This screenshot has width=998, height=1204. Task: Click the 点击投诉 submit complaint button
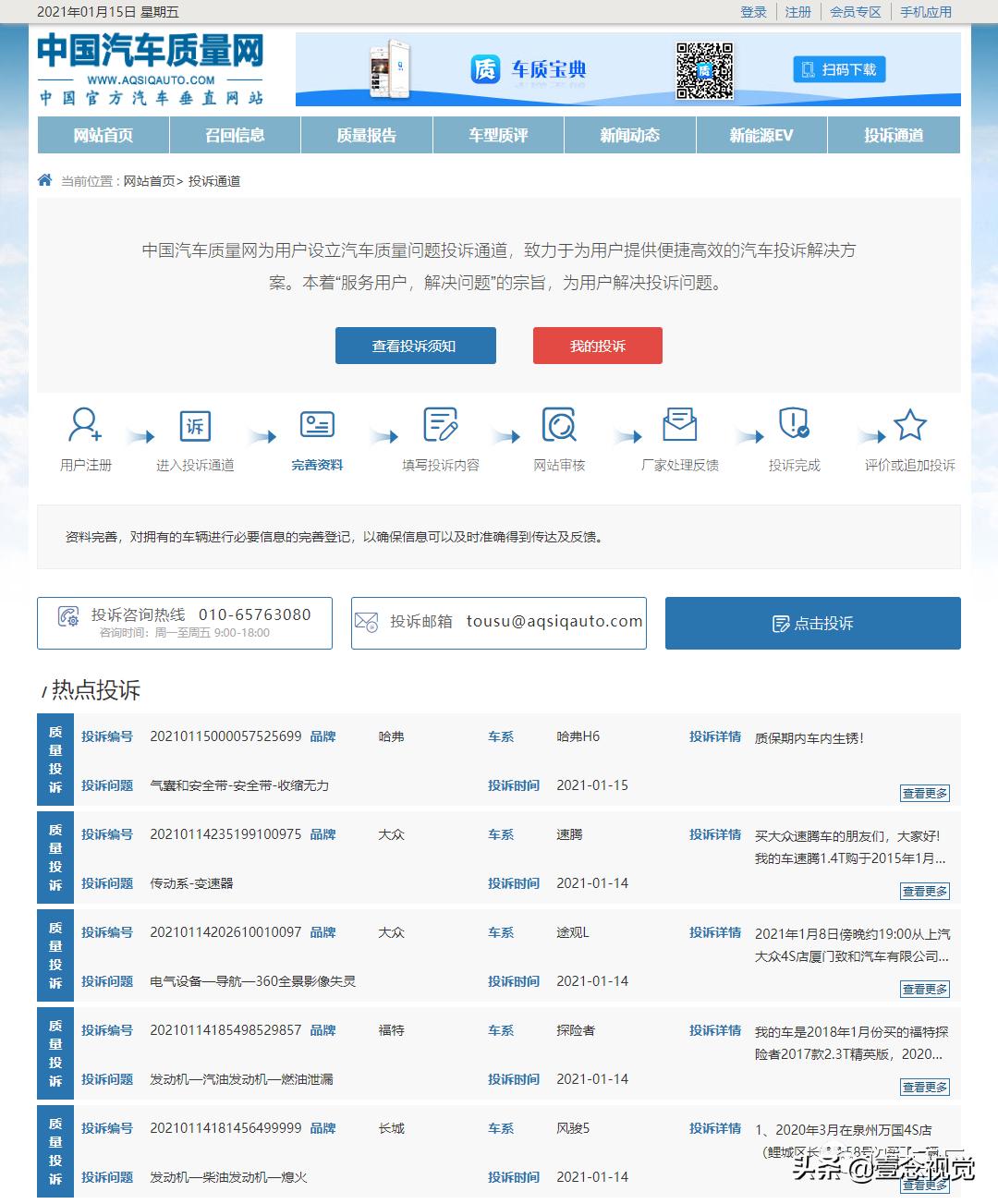pos(811,623)
